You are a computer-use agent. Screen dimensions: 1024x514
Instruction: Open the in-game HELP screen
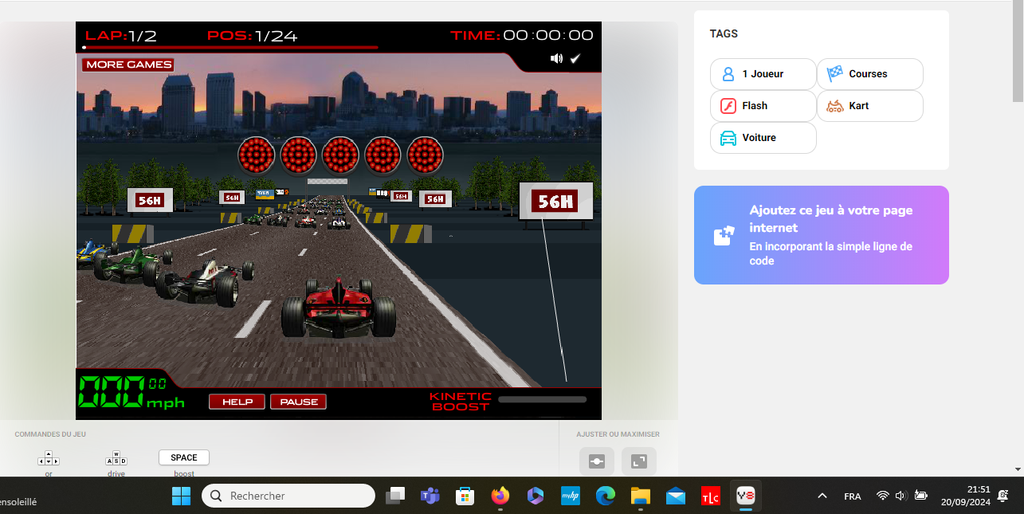tap(237, 402)
